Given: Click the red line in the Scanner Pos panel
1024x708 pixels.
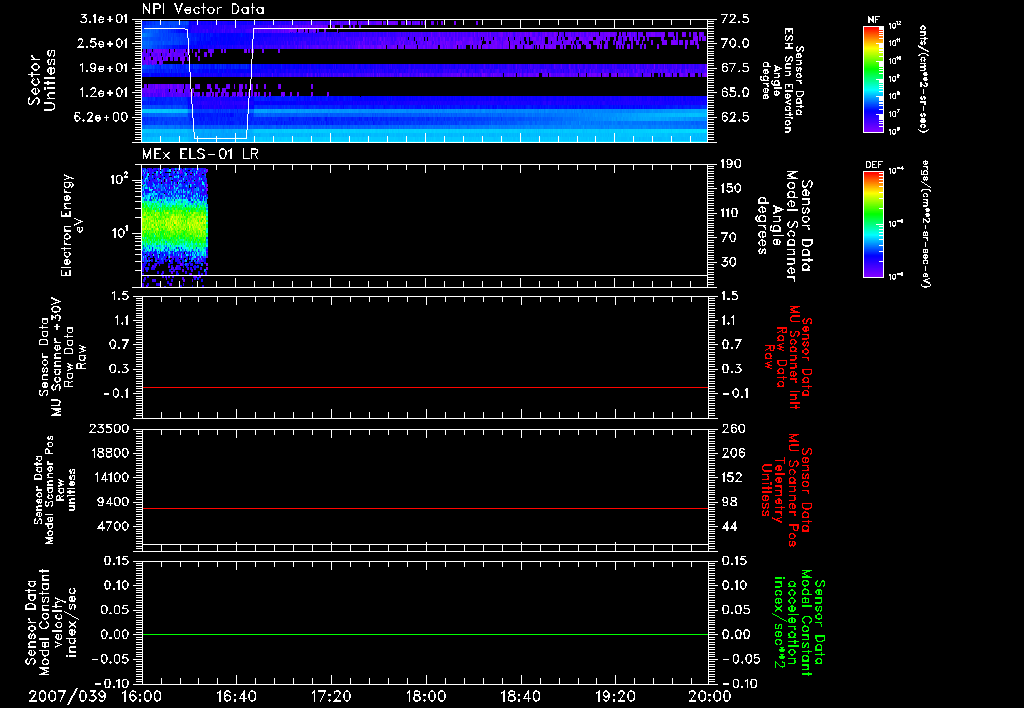Looking at the screenshot, I should 424,508.
